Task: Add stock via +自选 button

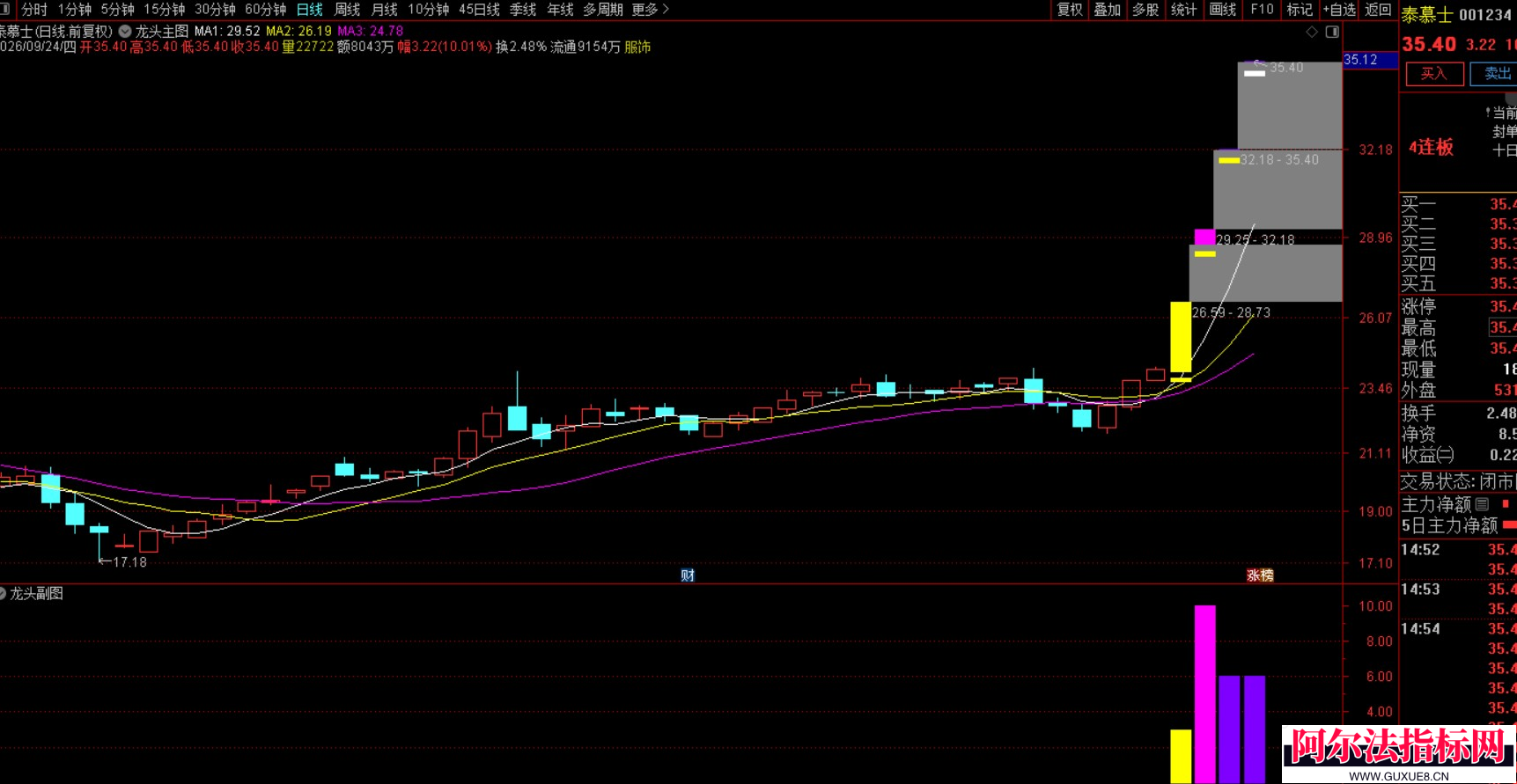Action: [x=1339, y=9]
